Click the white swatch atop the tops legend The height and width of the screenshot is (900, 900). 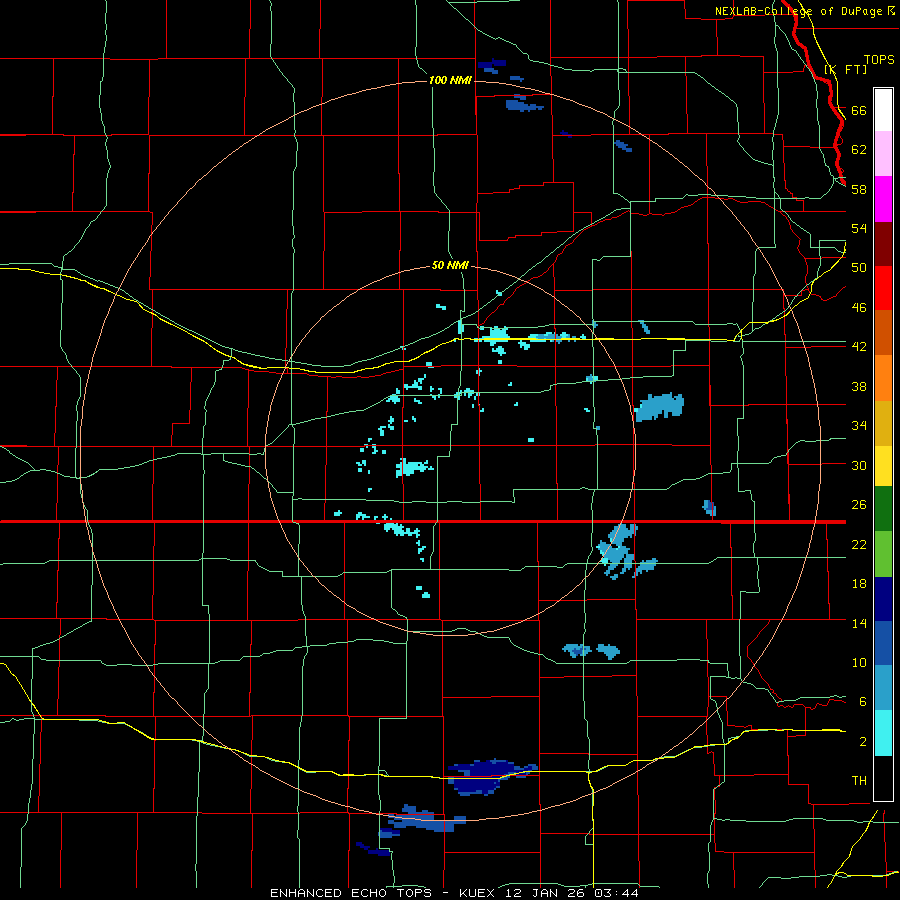pyautogui.click(x=883, y=110)
